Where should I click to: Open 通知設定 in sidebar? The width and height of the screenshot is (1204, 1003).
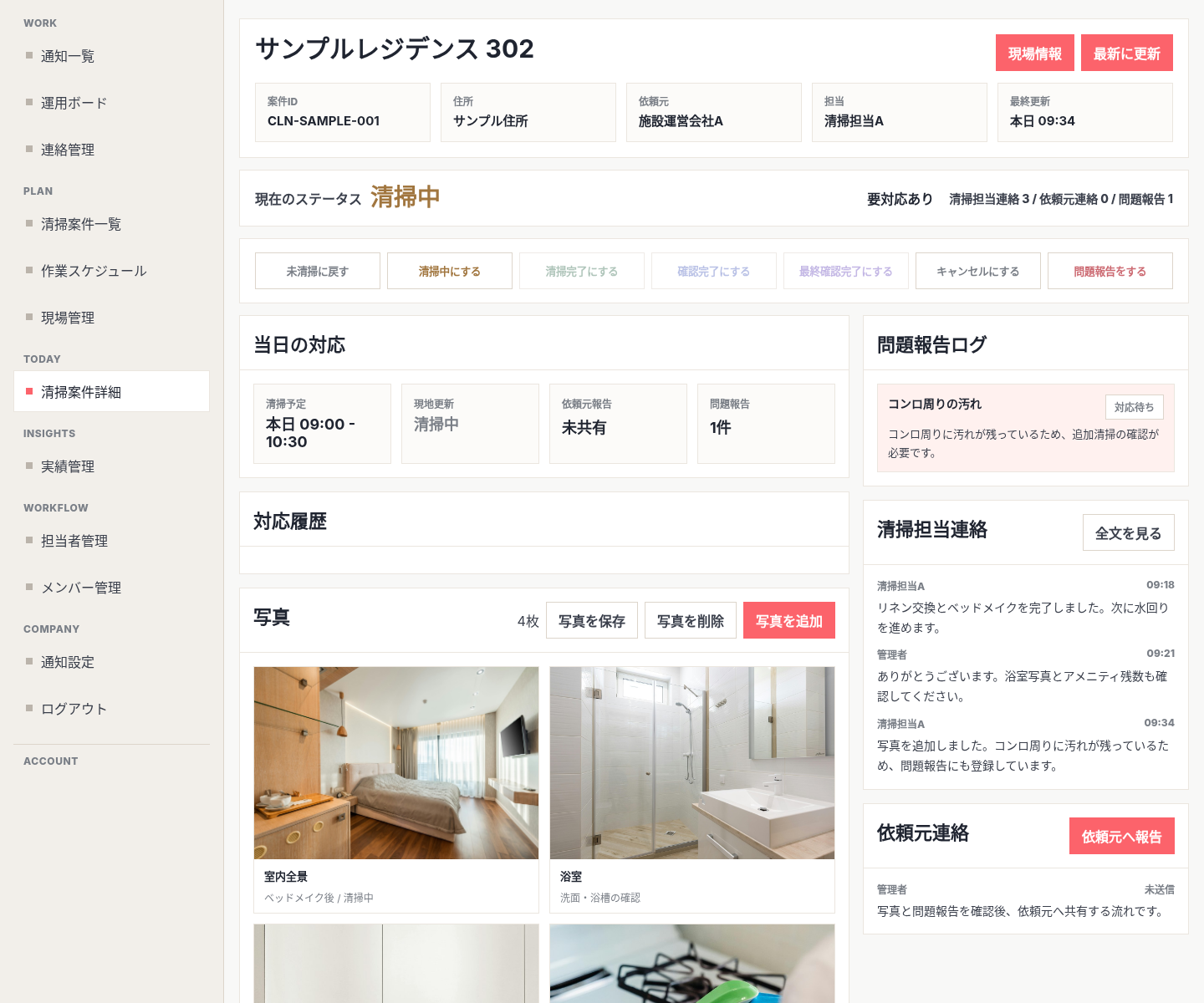pyautogui.click(x=111, y=662)
